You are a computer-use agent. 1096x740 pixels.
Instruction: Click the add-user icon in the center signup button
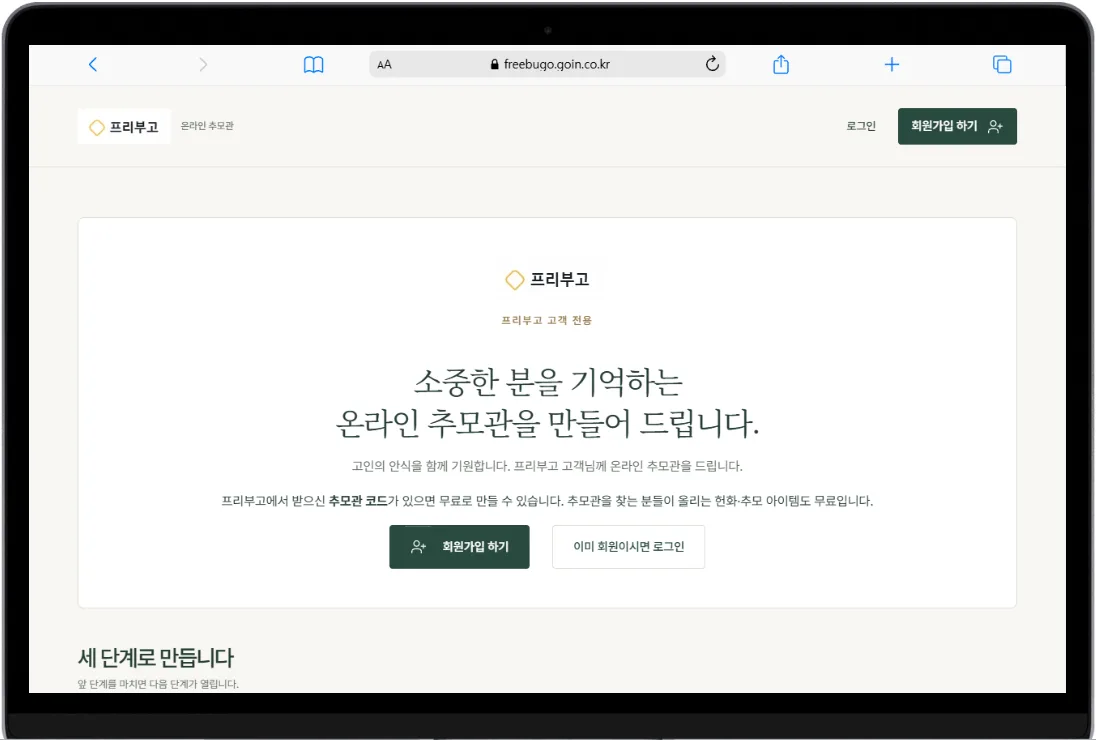[x=419, y=546]
